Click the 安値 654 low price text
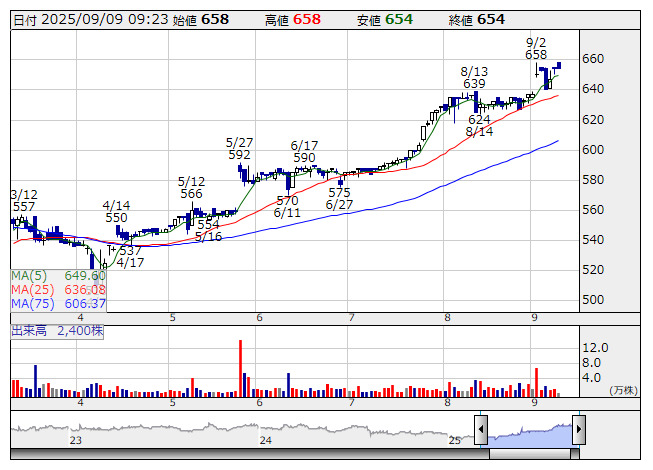Viewport: 653px width, 470px height. [x=385, y=20]
